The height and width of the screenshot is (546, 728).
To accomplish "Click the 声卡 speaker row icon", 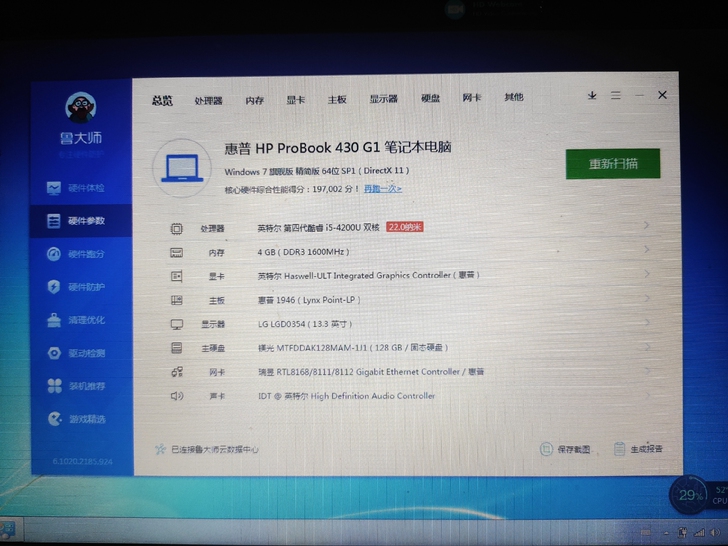I will (176, 396).
